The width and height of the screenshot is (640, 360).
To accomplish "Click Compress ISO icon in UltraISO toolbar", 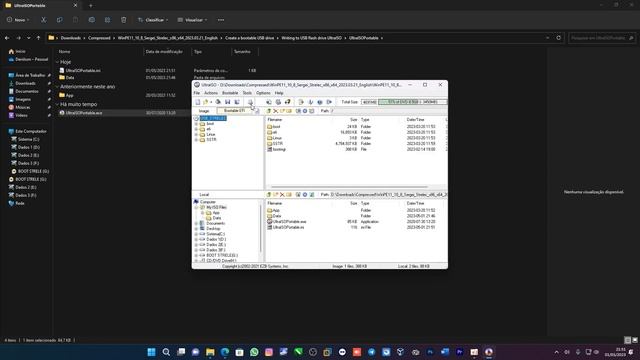I will (278, 102).
